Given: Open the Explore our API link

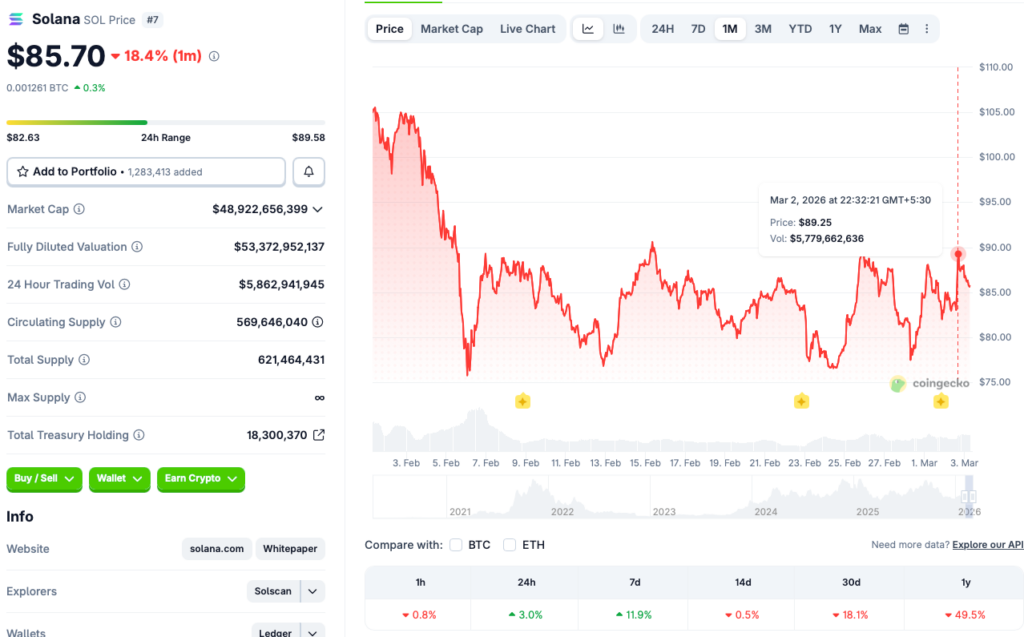Looking at the screenshot, I should click(x=987, y=545).
